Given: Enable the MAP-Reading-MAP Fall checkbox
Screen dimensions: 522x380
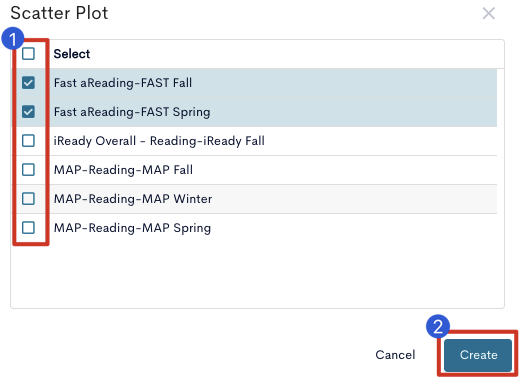Looking at the screenshot, I should tap(28, 170).
